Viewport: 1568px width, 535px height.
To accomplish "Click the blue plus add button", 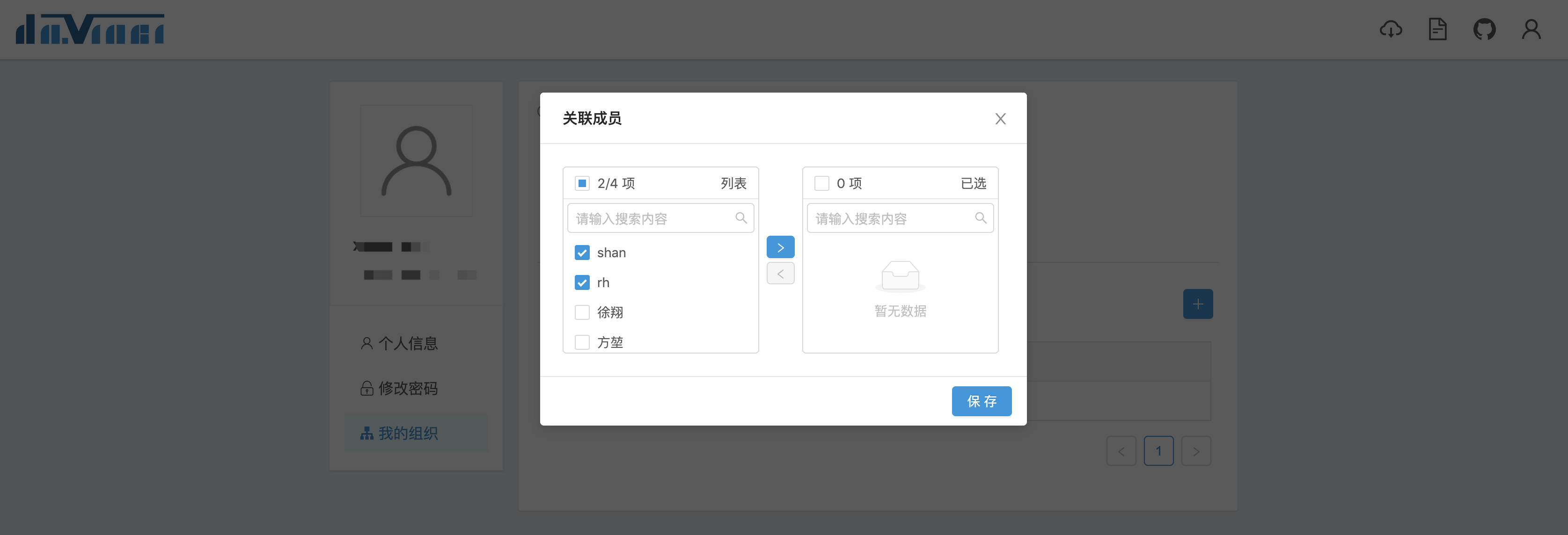I will (x=1197, y=304).
